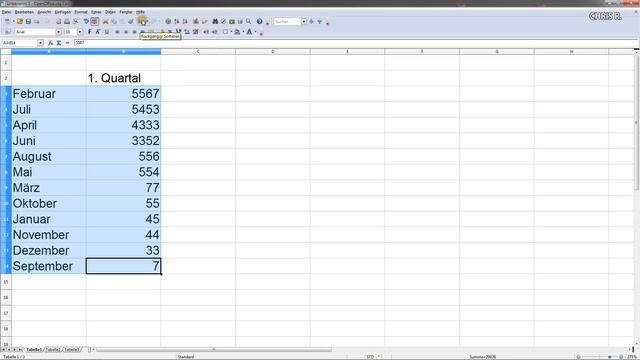This screenshot has width=640, height=360.
Task: Open the Function Wizard
Action: click(x=50, y=43)
